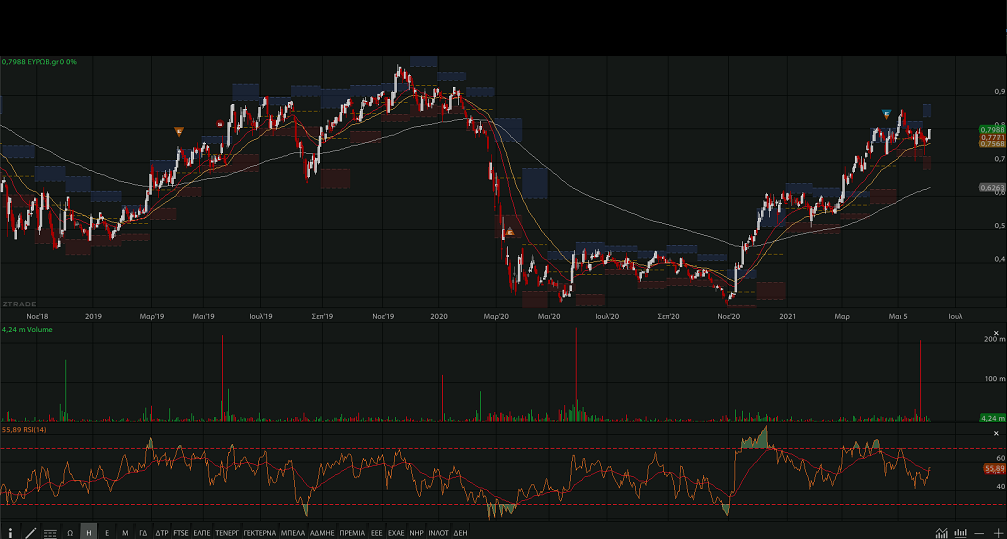Screen dimensions: 1007x539
Task: Toggle the Ω timeframe button
Action: click(x=70, y=533)
